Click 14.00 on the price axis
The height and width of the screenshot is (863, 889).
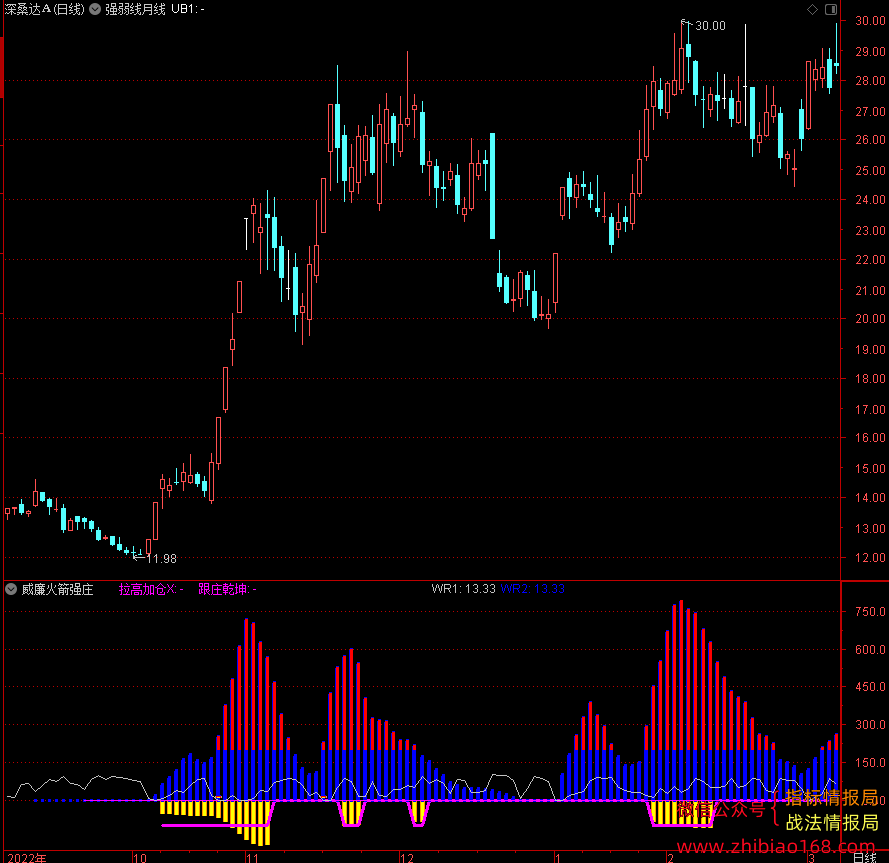pos(870,497)
